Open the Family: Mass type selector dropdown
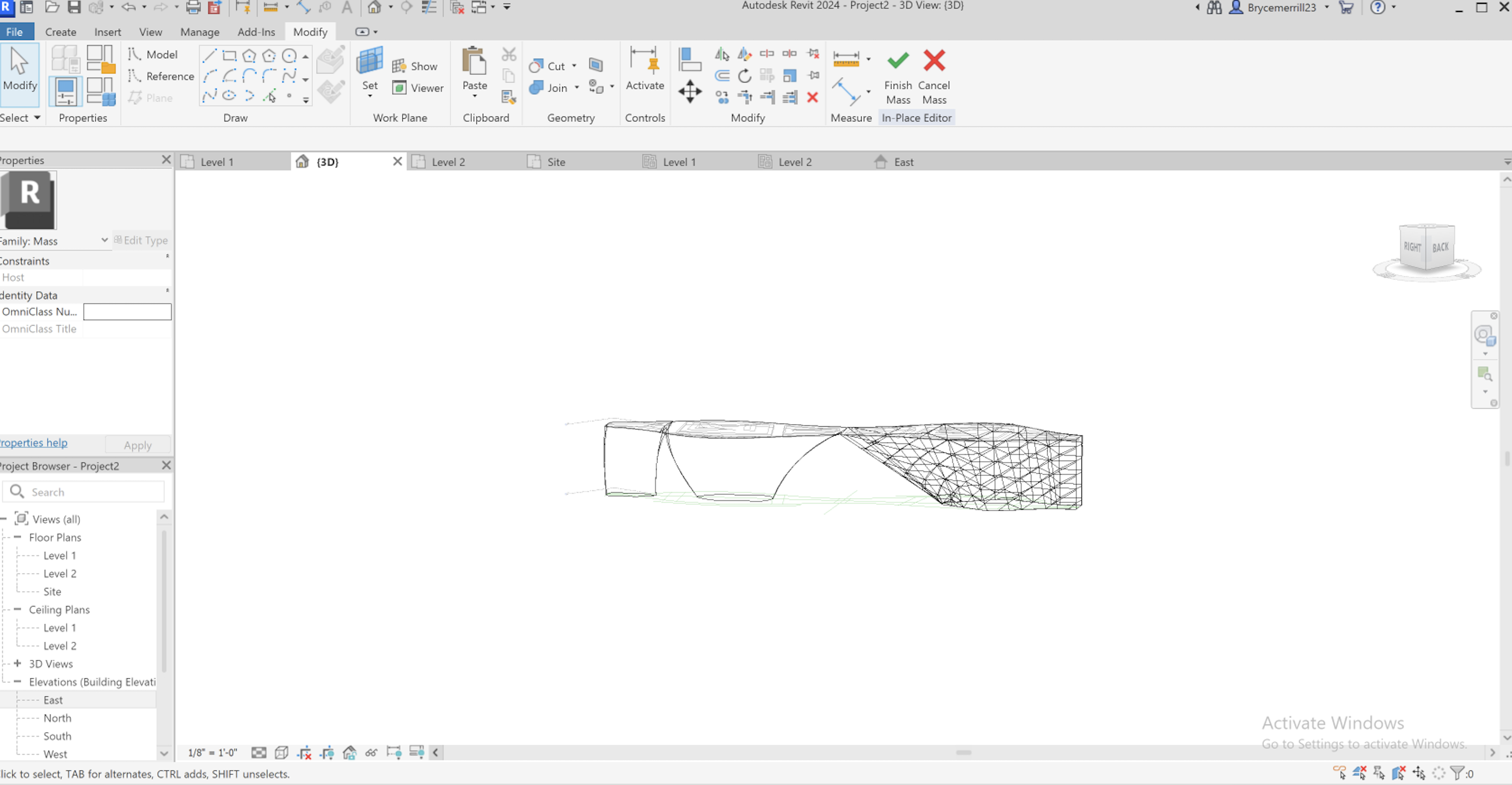The height and width of the screenshot is (785, 1512). 104,240
